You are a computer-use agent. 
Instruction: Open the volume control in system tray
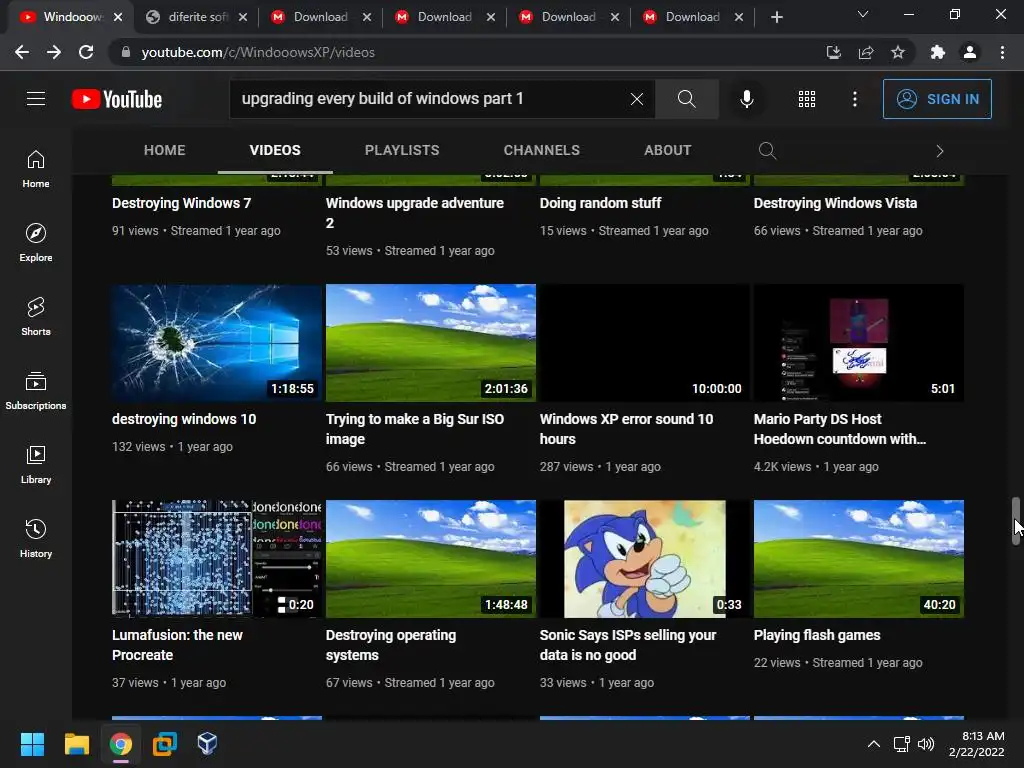[x=925, y=744]
